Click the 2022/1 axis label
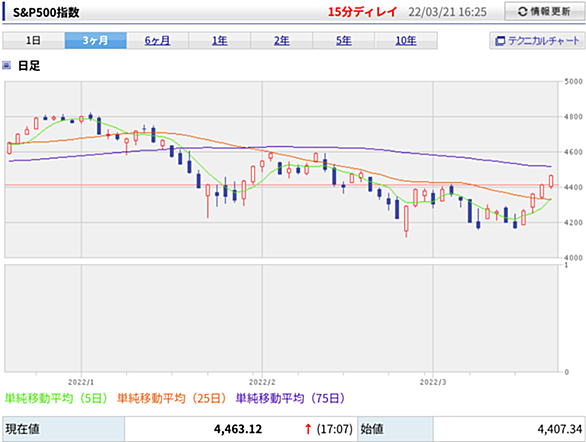This screenshot has width=586, height=442. 81,382
